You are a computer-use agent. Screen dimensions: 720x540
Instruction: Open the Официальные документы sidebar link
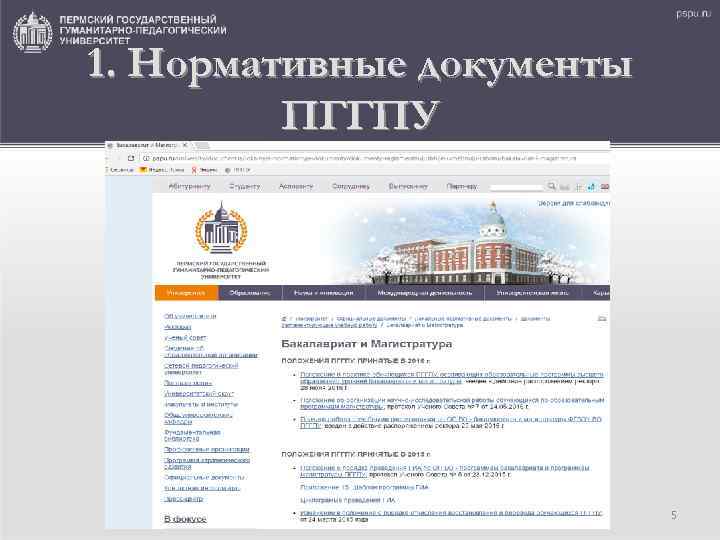pyautogui.click(x=204, y=478)
